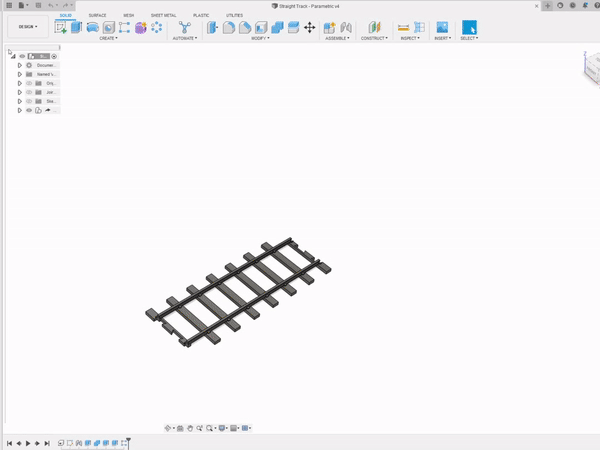Toggle visibility eye of Joints folder
This screenshot has width=600, height=450.
tap(29, 92)
